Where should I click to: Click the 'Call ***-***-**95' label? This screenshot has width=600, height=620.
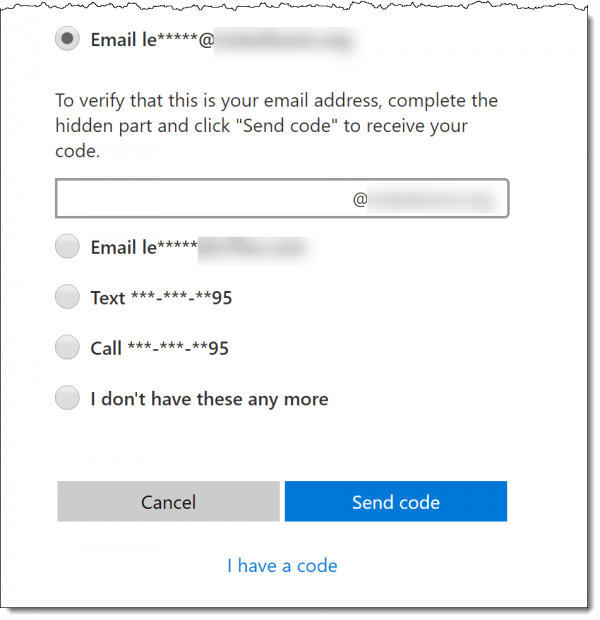click(159, 349)
